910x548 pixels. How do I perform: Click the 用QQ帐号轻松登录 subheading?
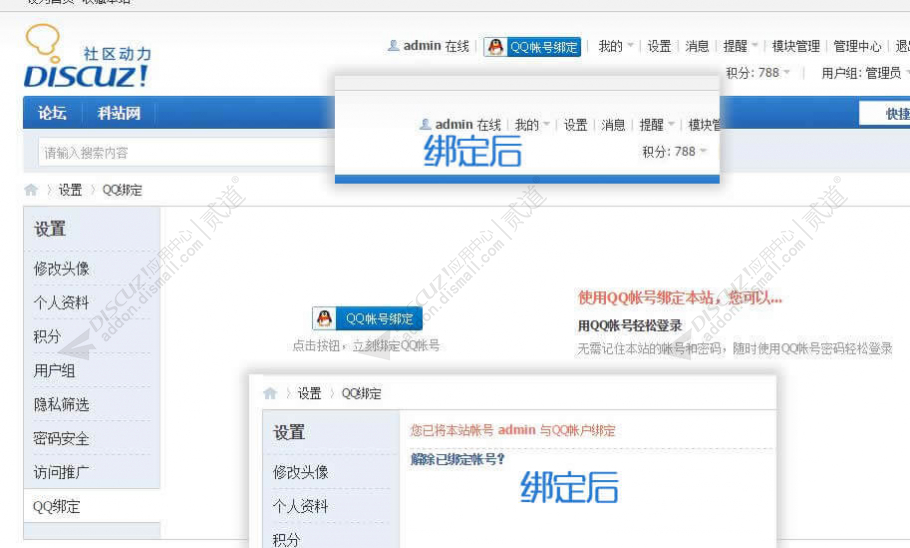click(x=630, y=326)
